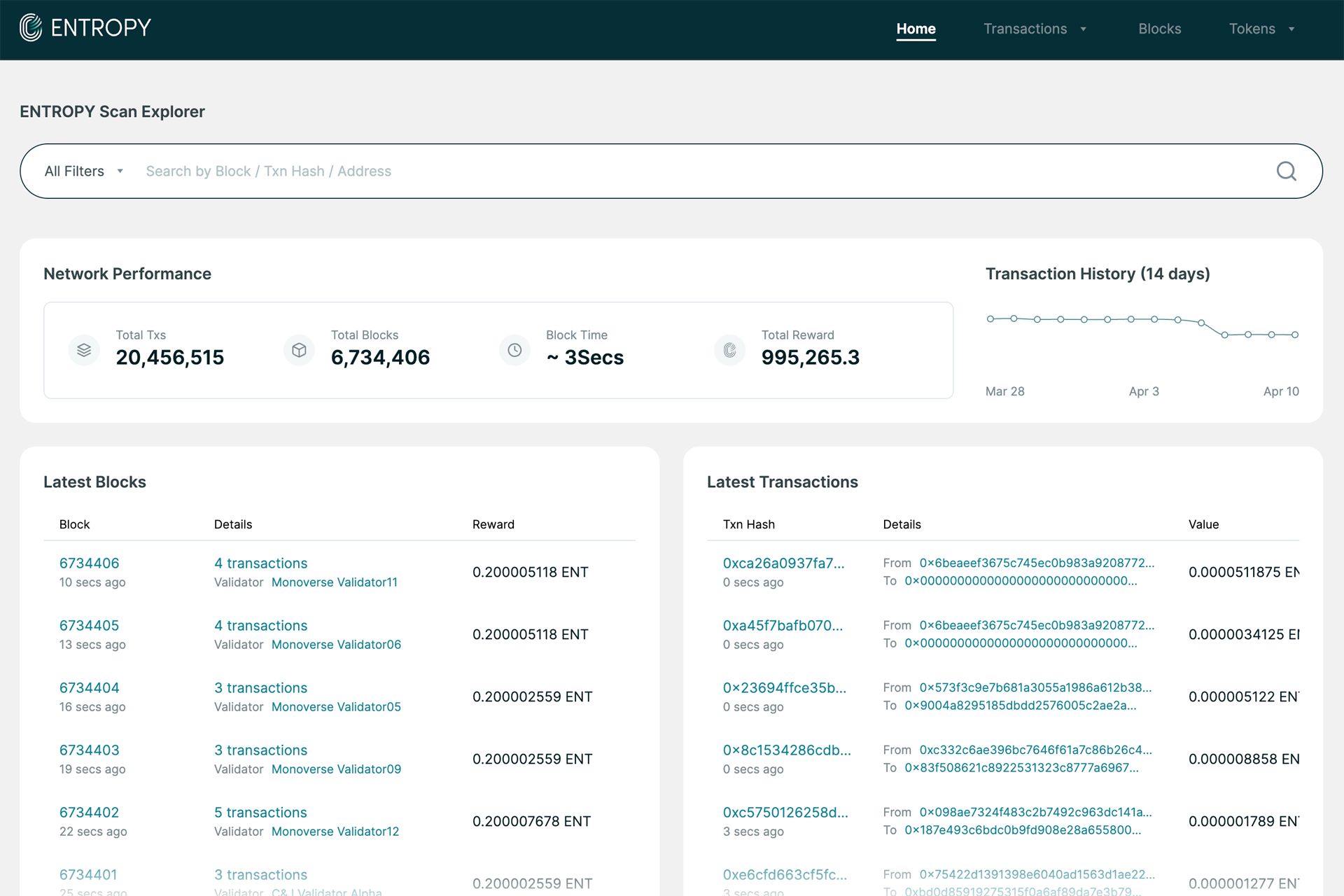The image size is (1344, 896).
Task: Open transaction hash 0x8c1534286cdb...
Action: pyautogui.click(x=787, y=750)
